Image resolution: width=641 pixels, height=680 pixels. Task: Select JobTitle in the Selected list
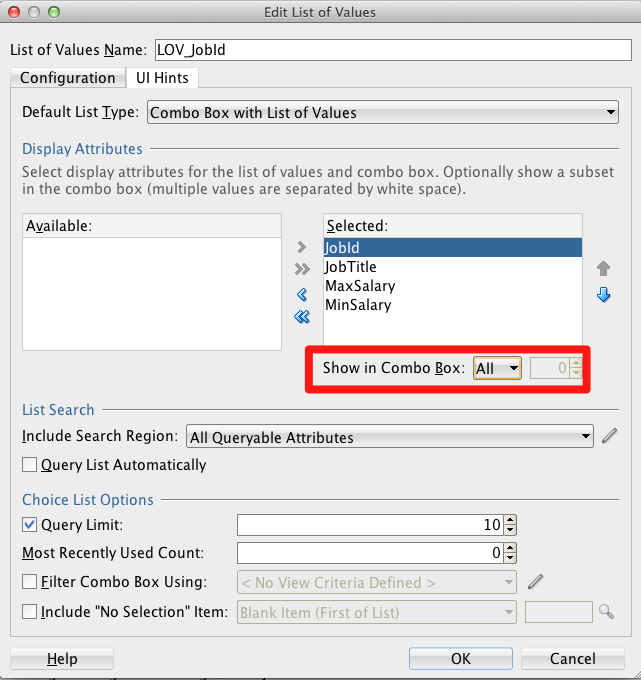pos(453,267)
